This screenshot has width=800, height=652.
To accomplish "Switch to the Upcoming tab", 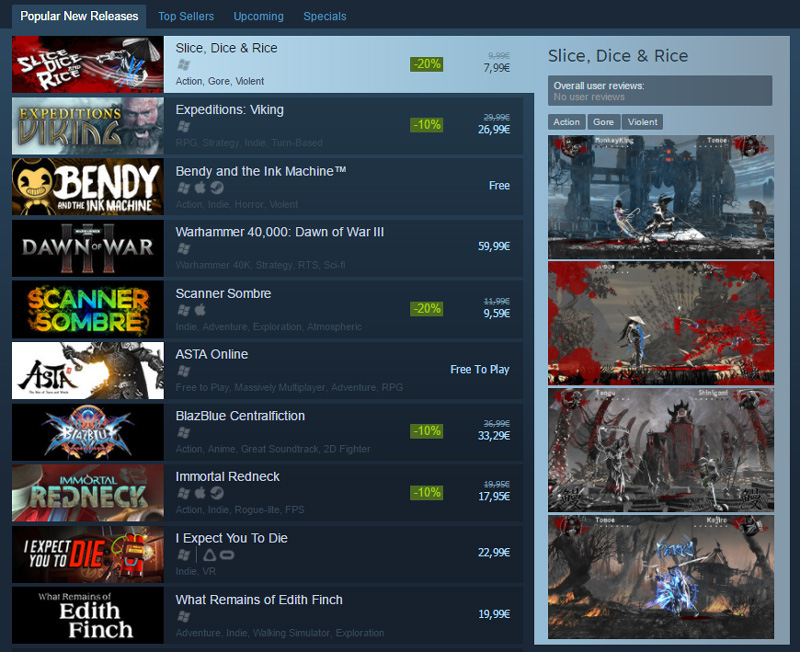I will tap(259, 16).
